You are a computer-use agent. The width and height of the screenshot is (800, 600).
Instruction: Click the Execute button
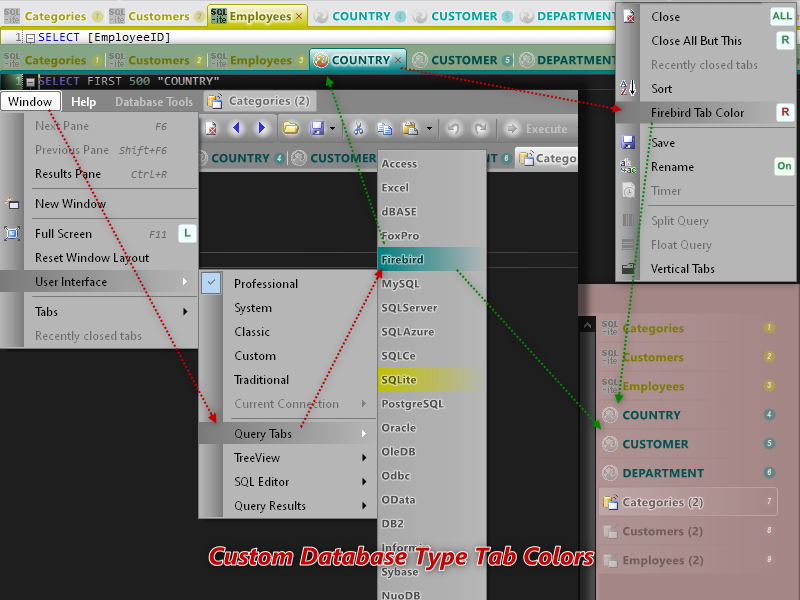537,129
